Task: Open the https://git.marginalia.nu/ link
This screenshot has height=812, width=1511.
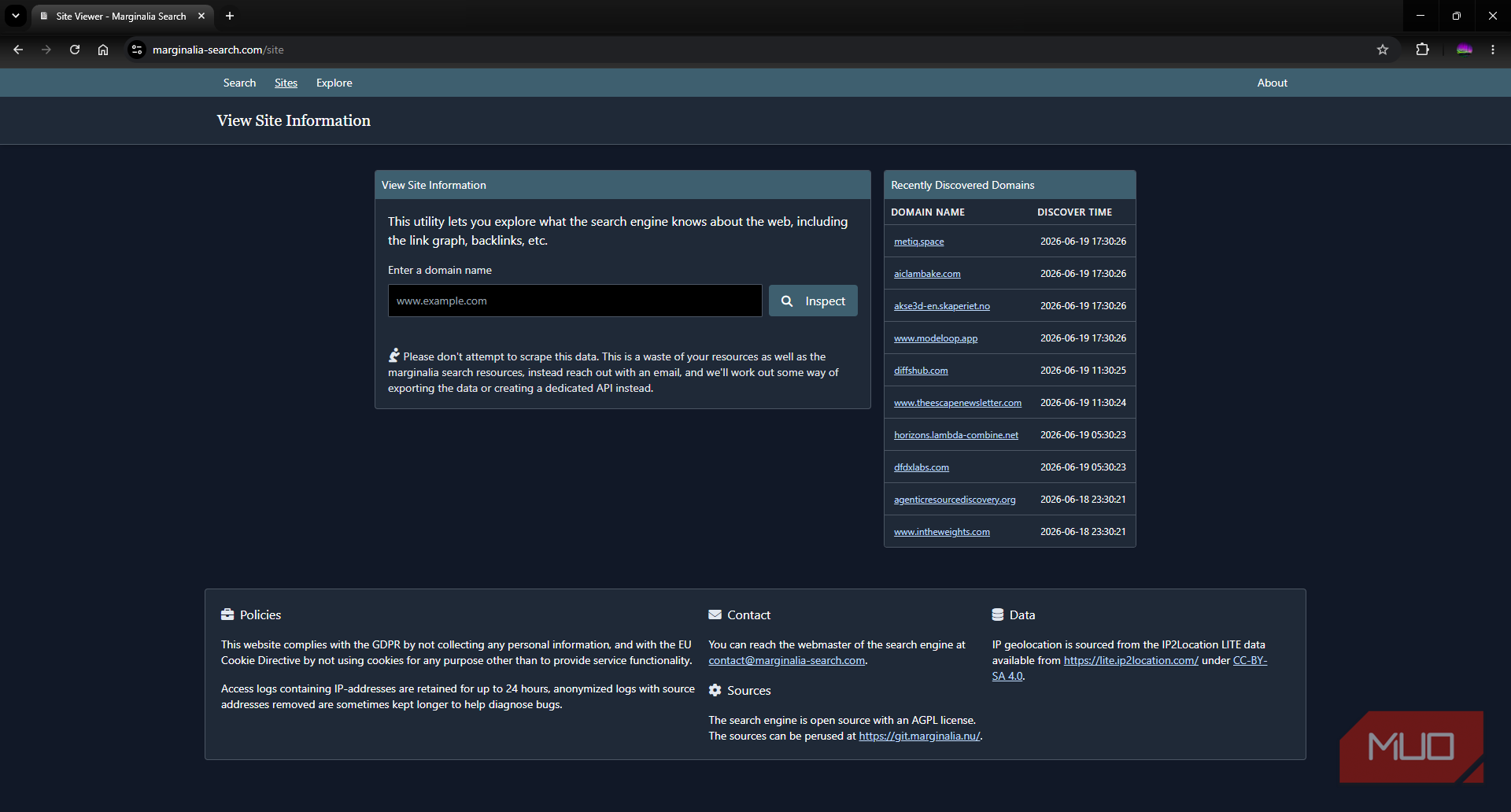Action: 919,736
